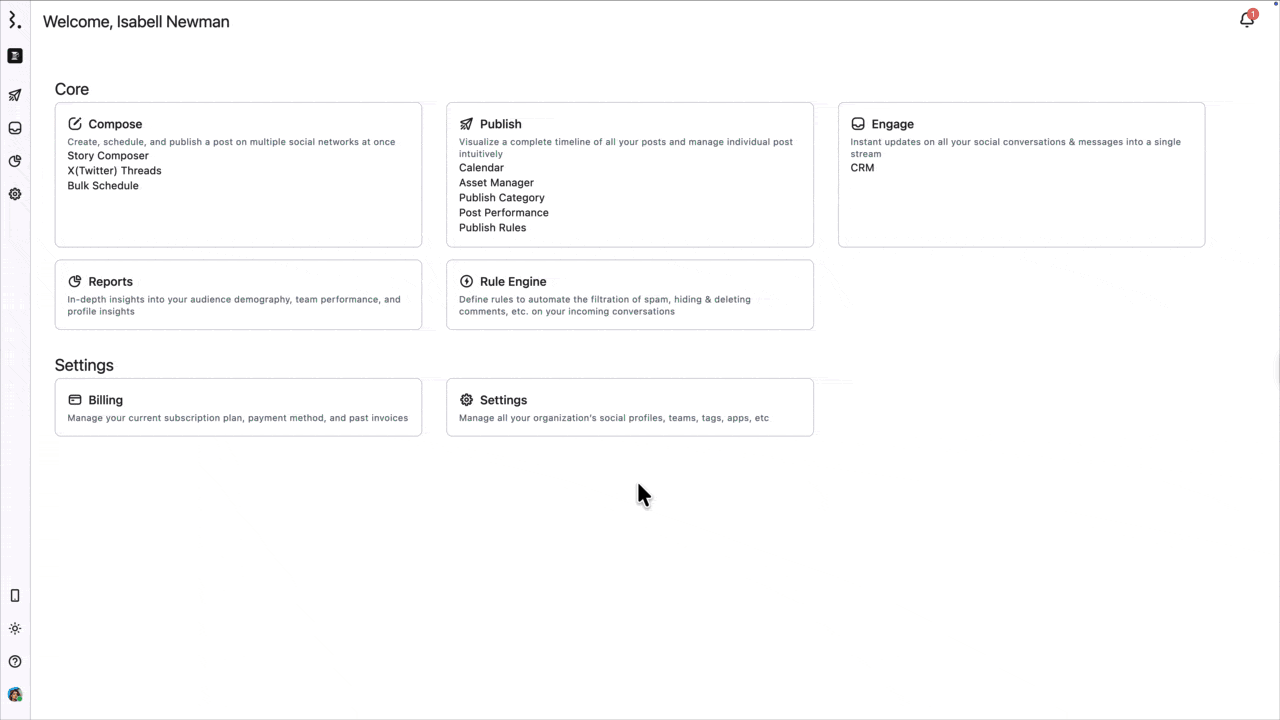This screenshot has height=720, width=1280.
Task: Open the Publish Calendar link
Action: (481, 168)
